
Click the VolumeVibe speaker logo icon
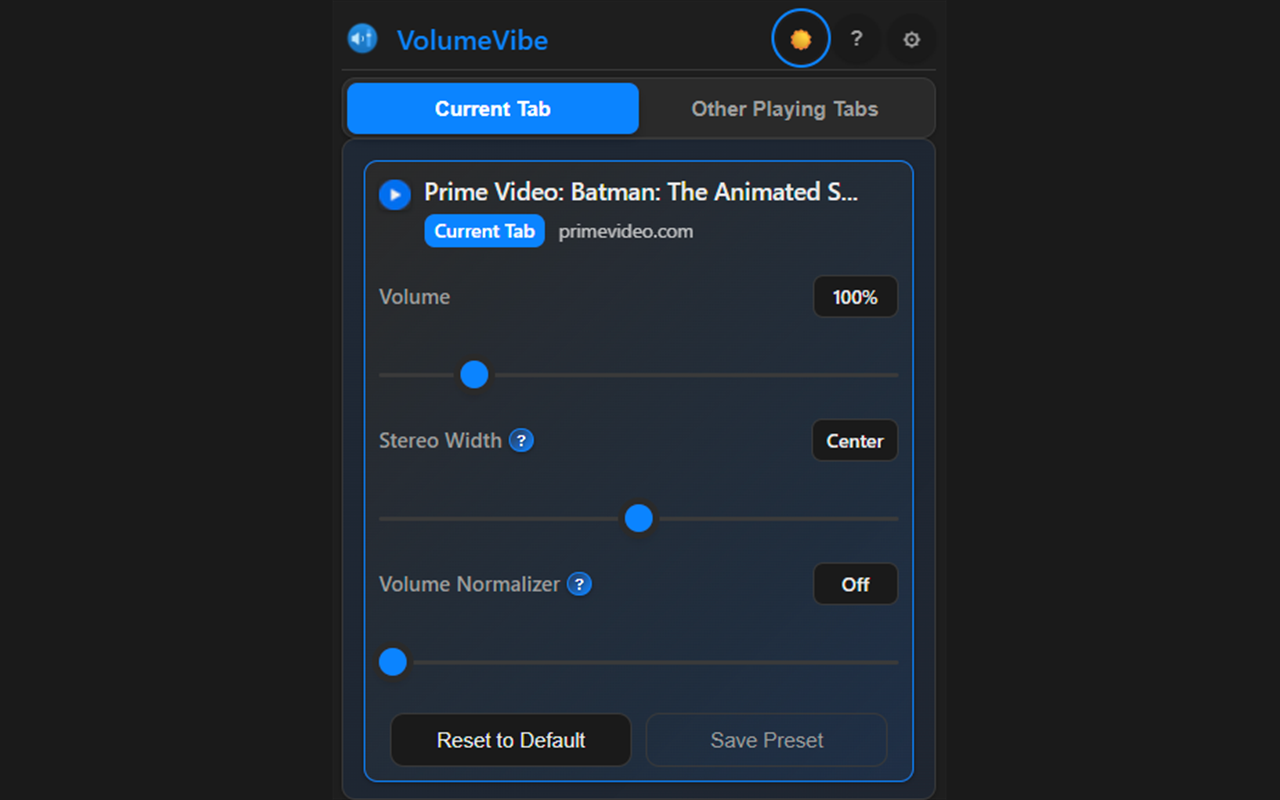(x=362, y=39)
